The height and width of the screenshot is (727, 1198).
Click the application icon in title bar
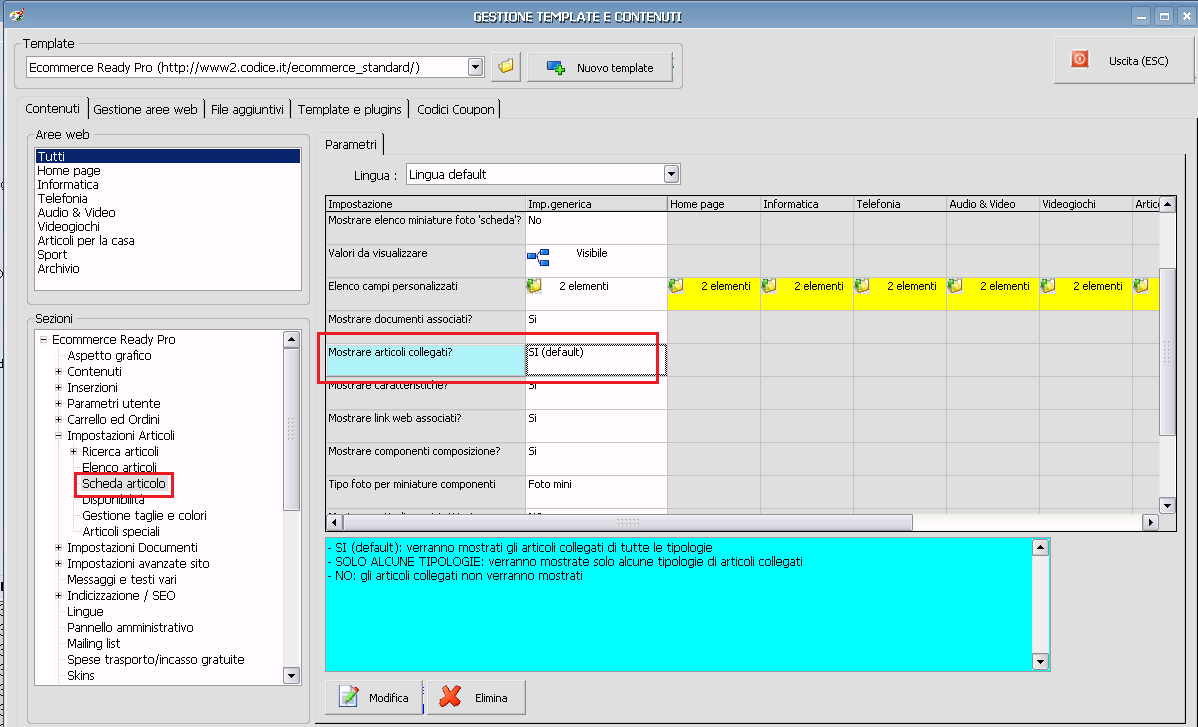[x=17, y=15]
